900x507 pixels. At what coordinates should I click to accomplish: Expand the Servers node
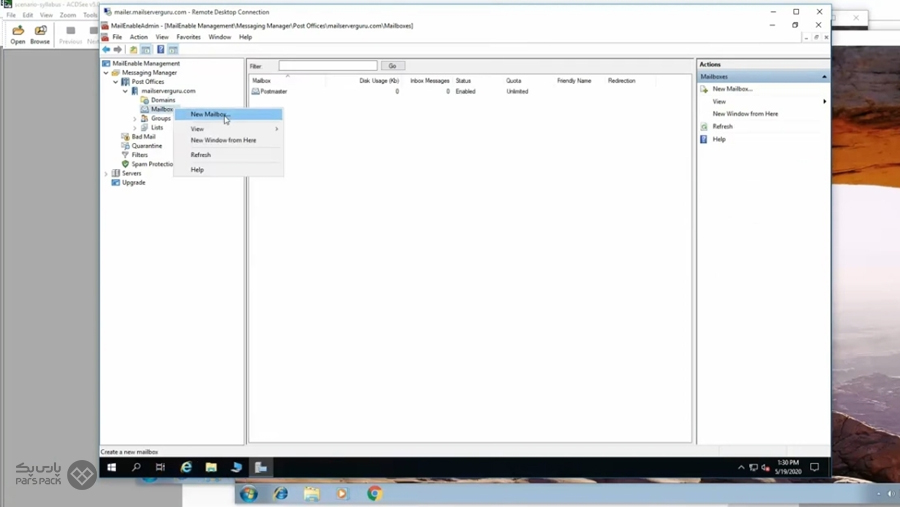point(106,174)
